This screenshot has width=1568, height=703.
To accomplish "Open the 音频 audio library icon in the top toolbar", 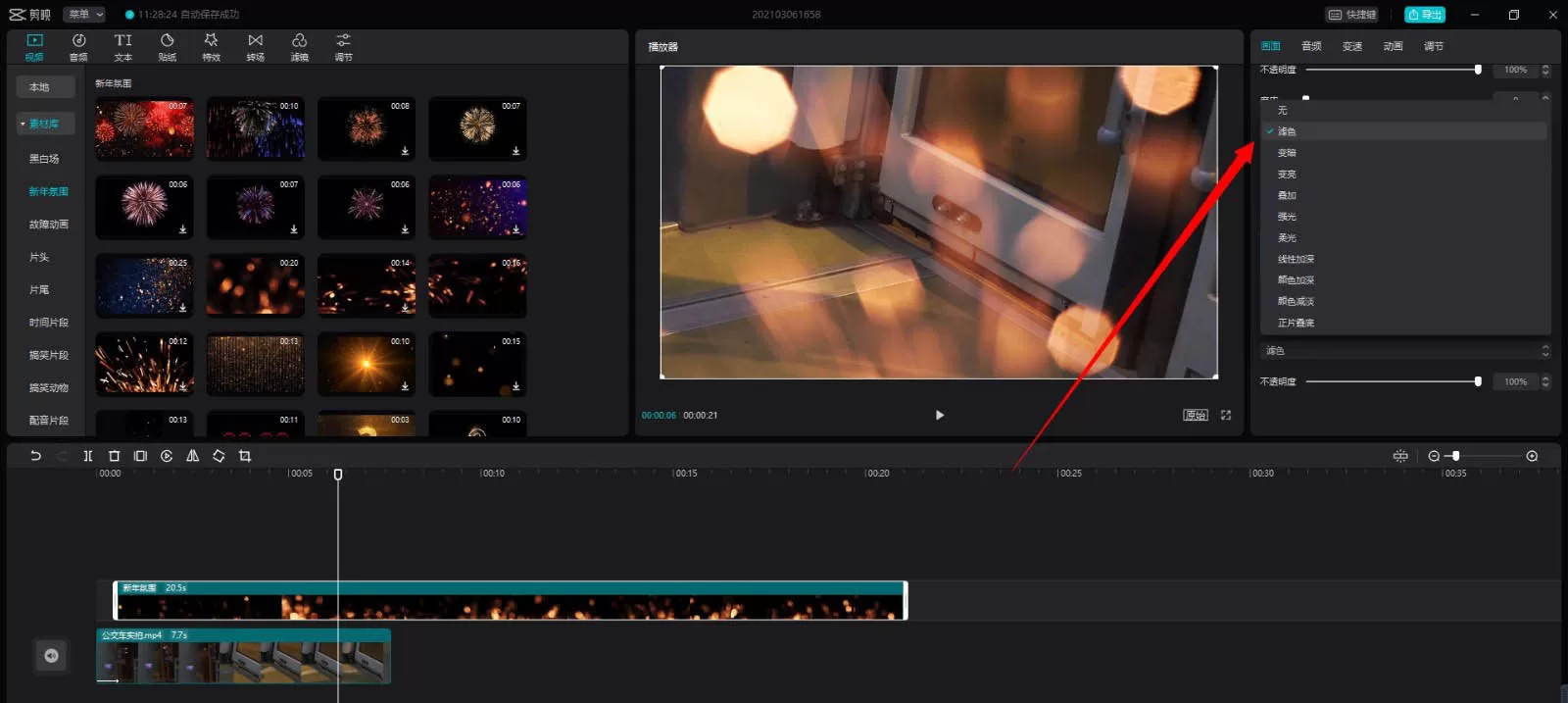I will pos(78,46).
